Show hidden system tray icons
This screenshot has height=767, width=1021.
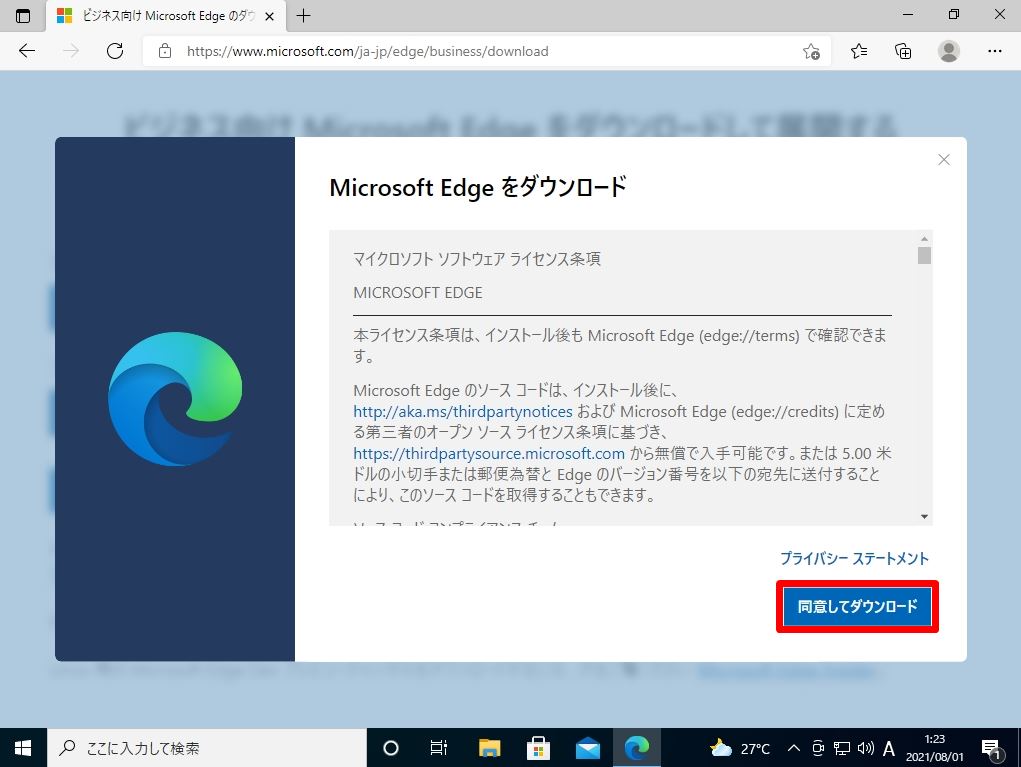point(794,748)
